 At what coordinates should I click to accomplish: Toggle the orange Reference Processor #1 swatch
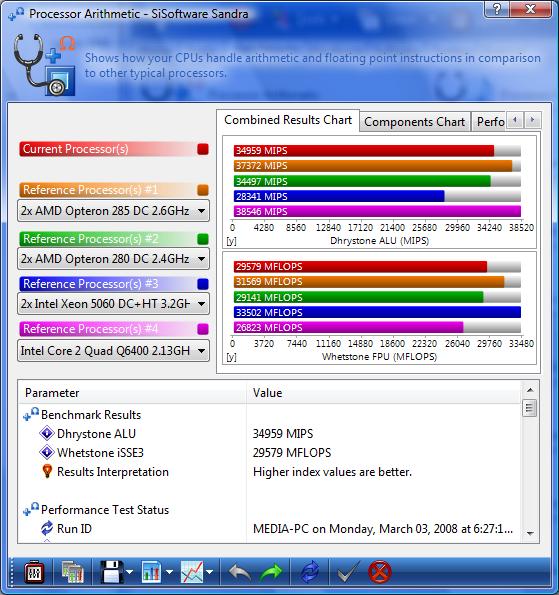(x=203, y=190)
